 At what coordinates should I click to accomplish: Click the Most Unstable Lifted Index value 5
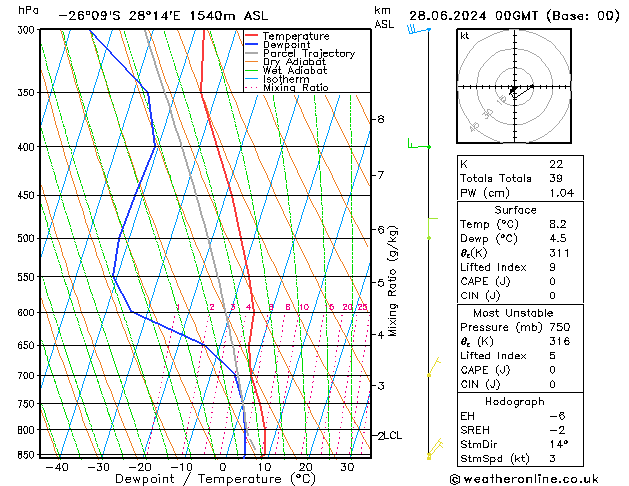(x=553, y=356)
